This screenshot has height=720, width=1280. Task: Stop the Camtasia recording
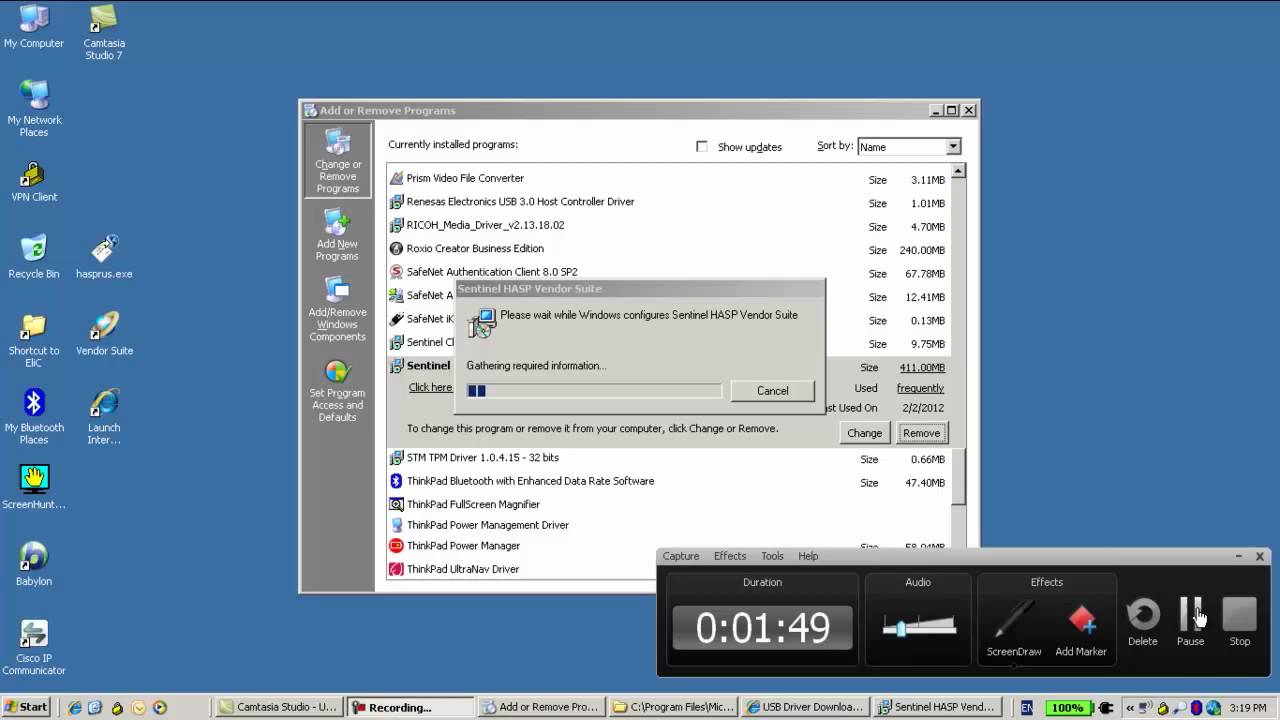point(1239,622)
